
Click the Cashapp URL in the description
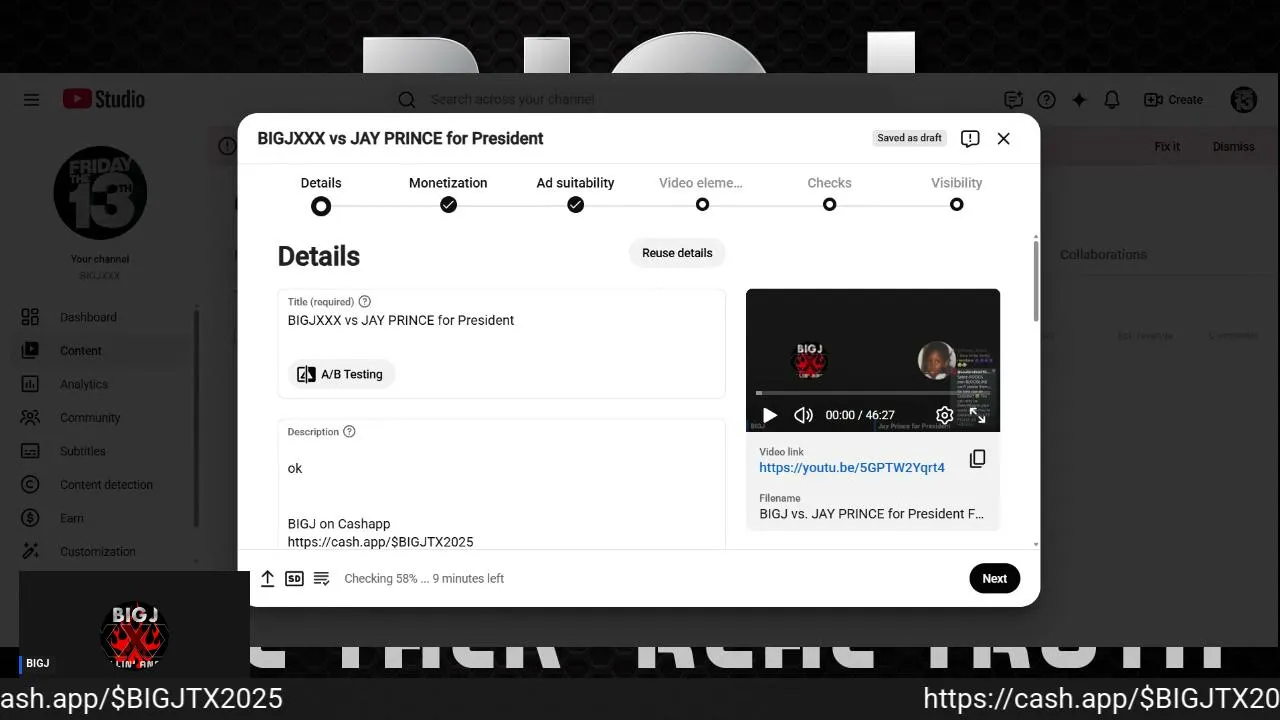point(380,542)
